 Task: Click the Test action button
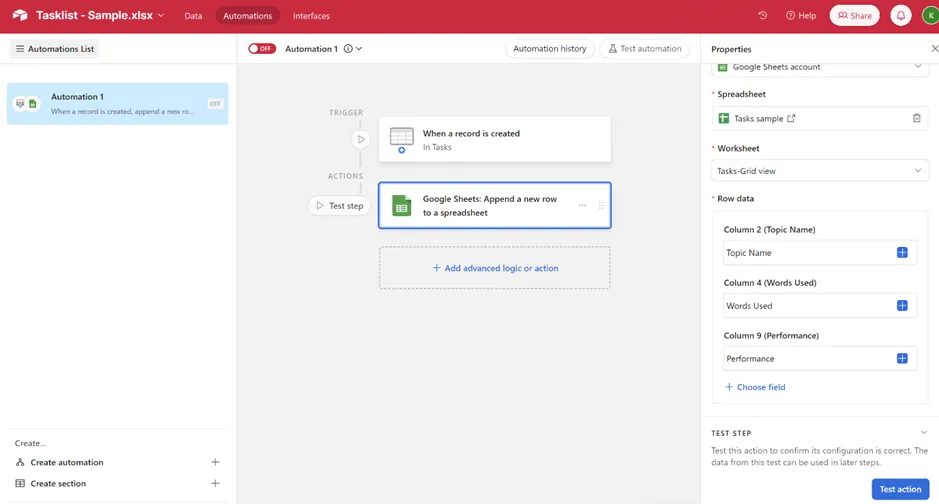pos(900,489)
